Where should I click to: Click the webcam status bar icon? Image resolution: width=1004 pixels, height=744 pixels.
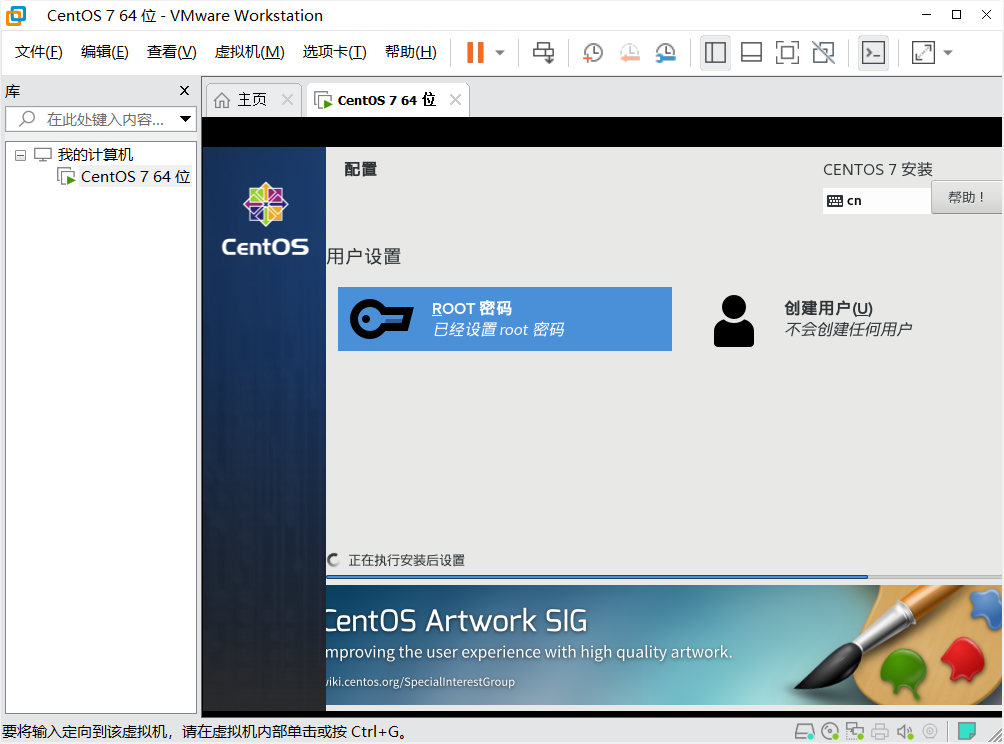point(930,731)
